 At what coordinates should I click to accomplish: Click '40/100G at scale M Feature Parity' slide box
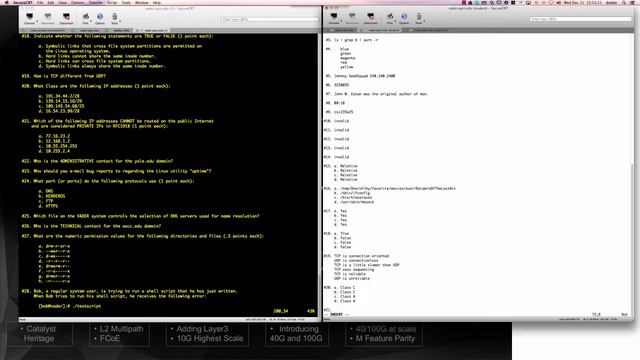pos(384,333)
